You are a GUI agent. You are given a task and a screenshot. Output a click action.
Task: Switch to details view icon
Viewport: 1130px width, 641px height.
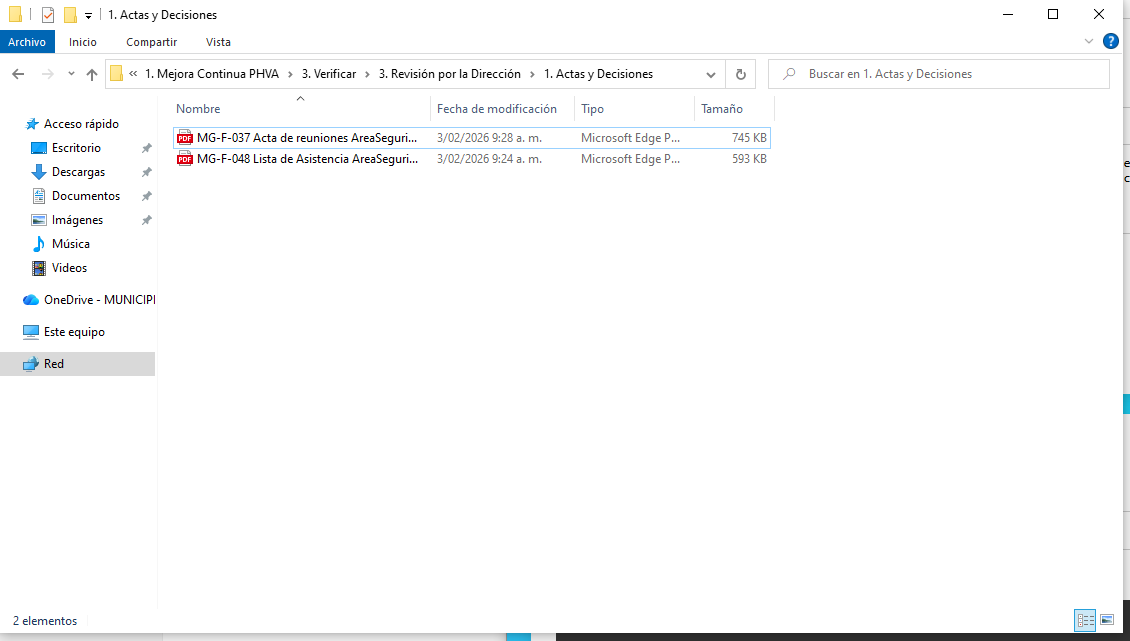pos(1085,620)
